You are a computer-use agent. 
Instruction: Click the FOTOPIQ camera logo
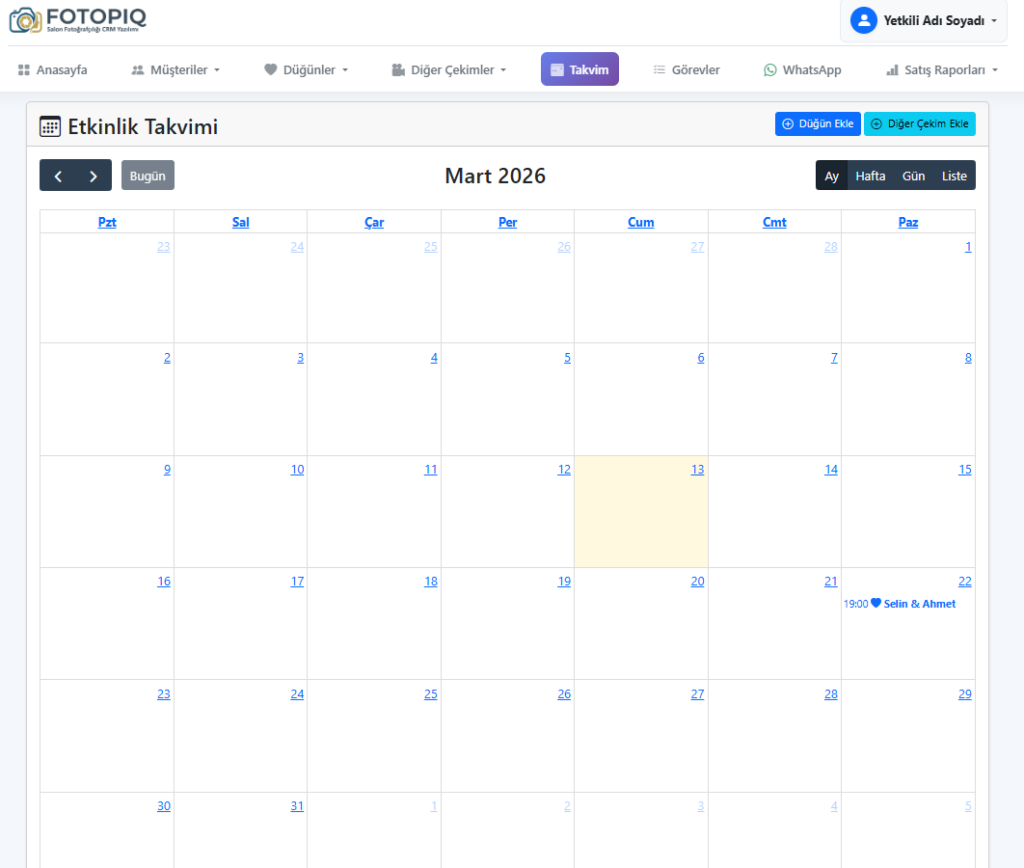point(26,19)
